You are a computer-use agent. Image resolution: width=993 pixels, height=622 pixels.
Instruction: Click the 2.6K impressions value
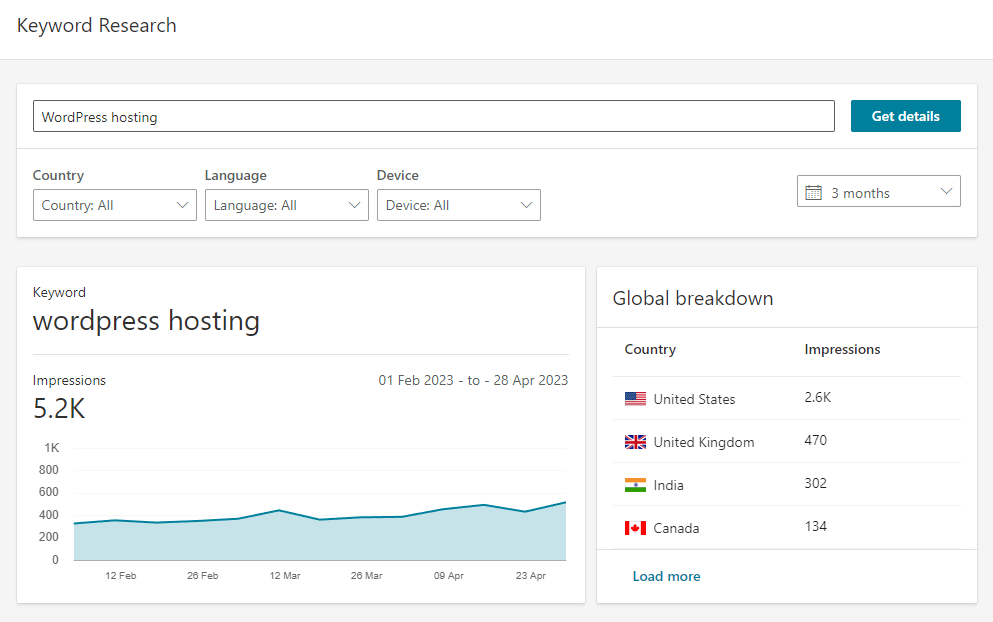coord(818,397)
